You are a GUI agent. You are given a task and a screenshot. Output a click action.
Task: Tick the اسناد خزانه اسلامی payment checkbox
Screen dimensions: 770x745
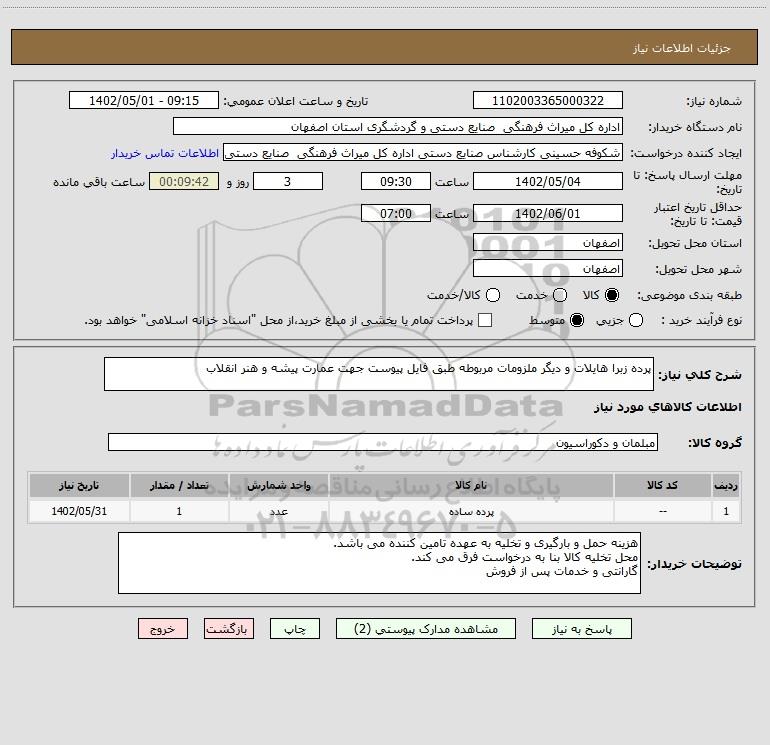coord(485,320)
